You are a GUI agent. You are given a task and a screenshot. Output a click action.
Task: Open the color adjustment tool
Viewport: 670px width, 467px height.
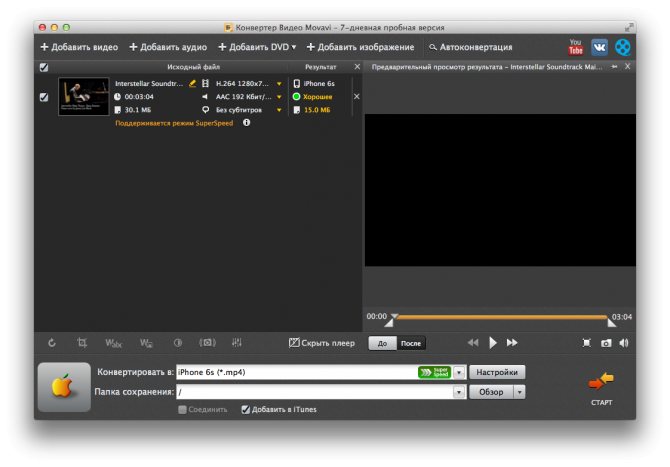[178, 343]
